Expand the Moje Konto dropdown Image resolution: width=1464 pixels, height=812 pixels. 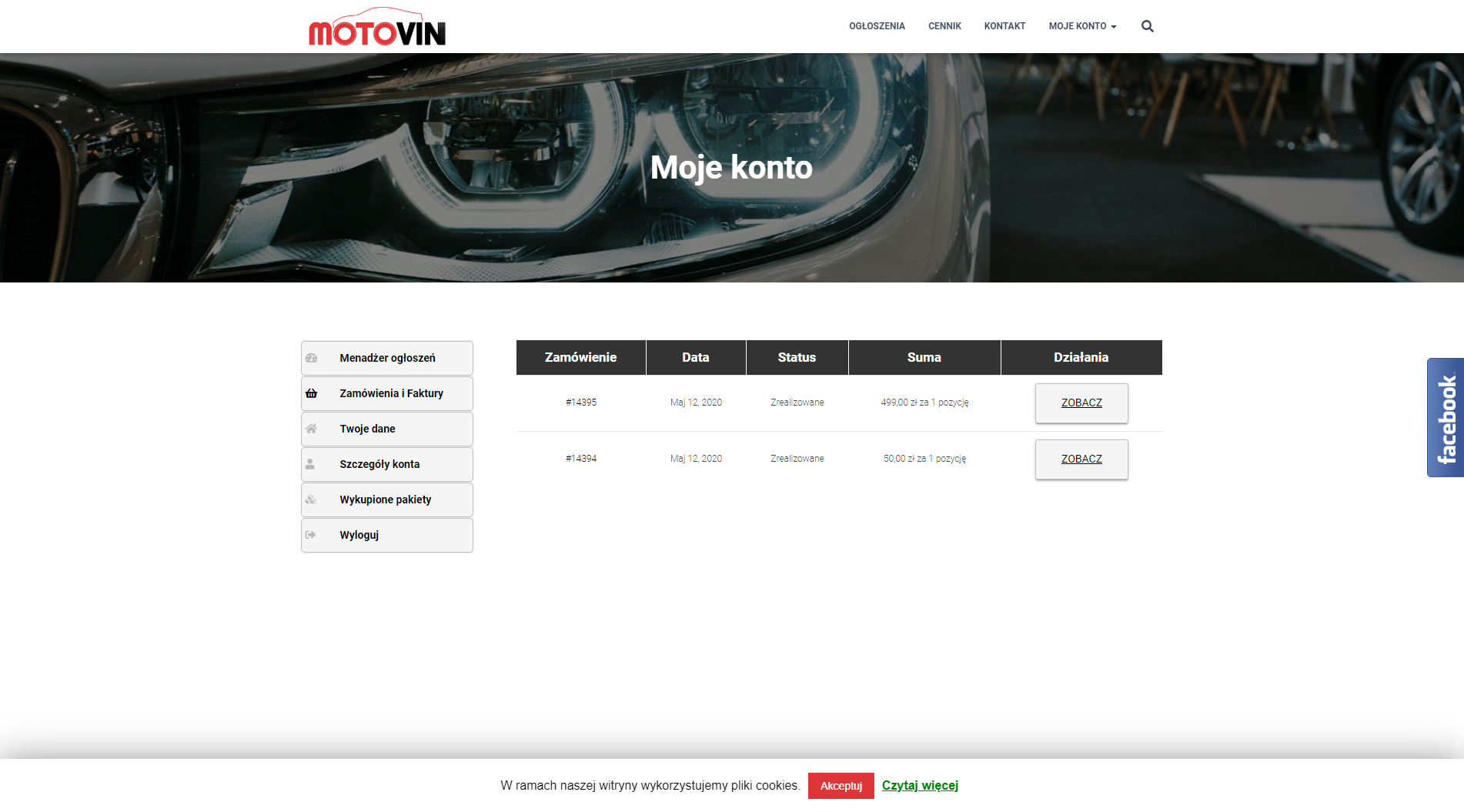tap(1081, 25)
